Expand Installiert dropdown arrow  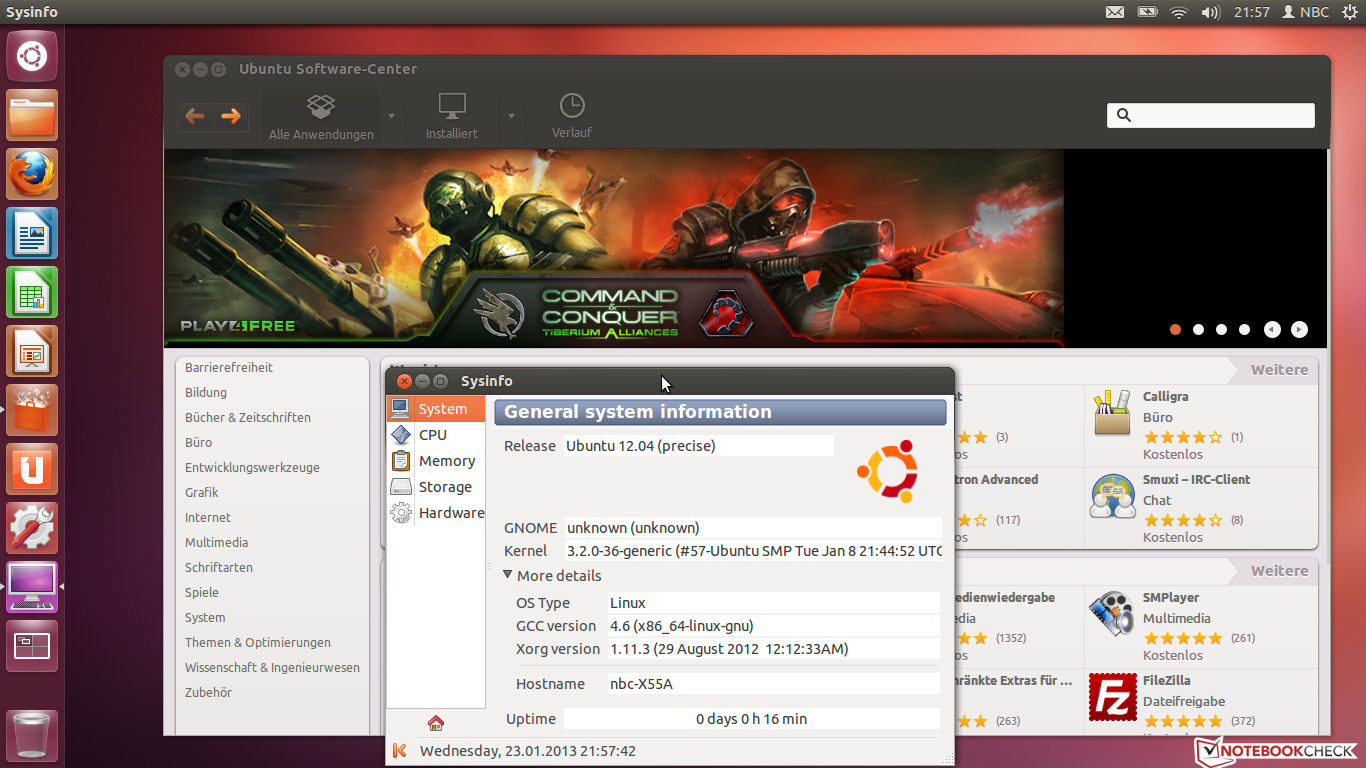click(511, 116)
